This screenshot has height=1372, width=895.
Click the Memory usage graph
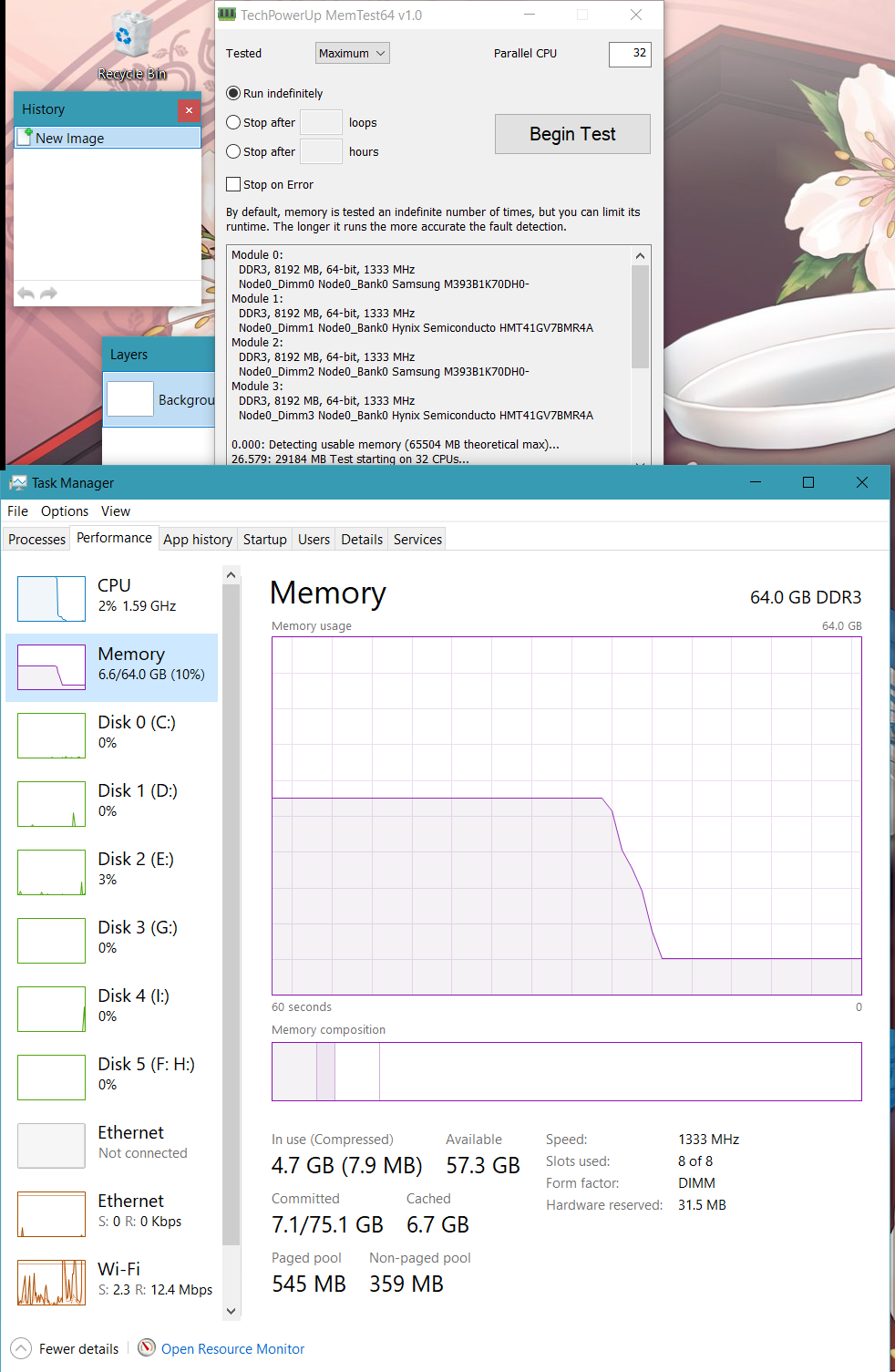tap(566, 816)
